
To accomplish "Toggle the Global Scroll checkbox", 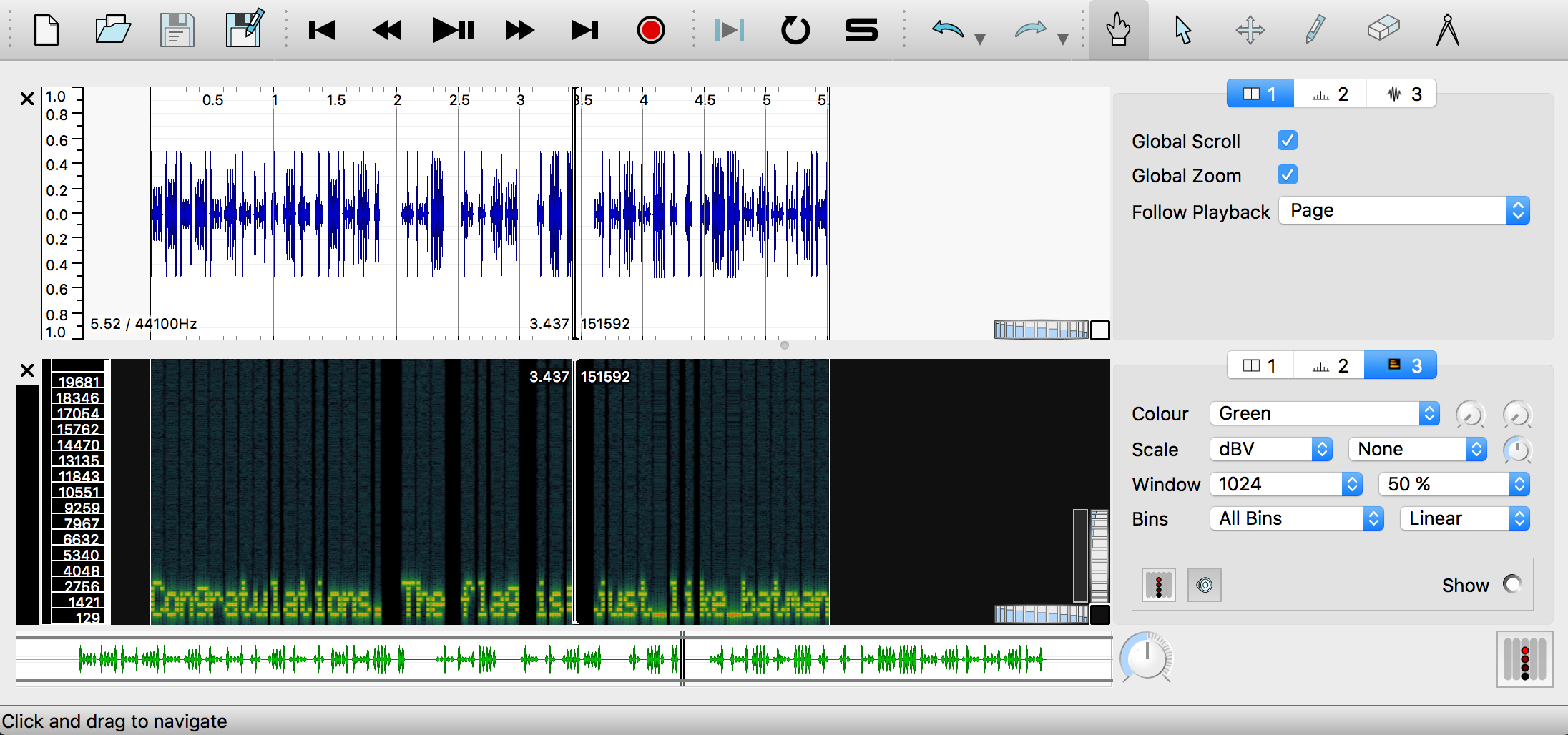I will (1288, 140).
